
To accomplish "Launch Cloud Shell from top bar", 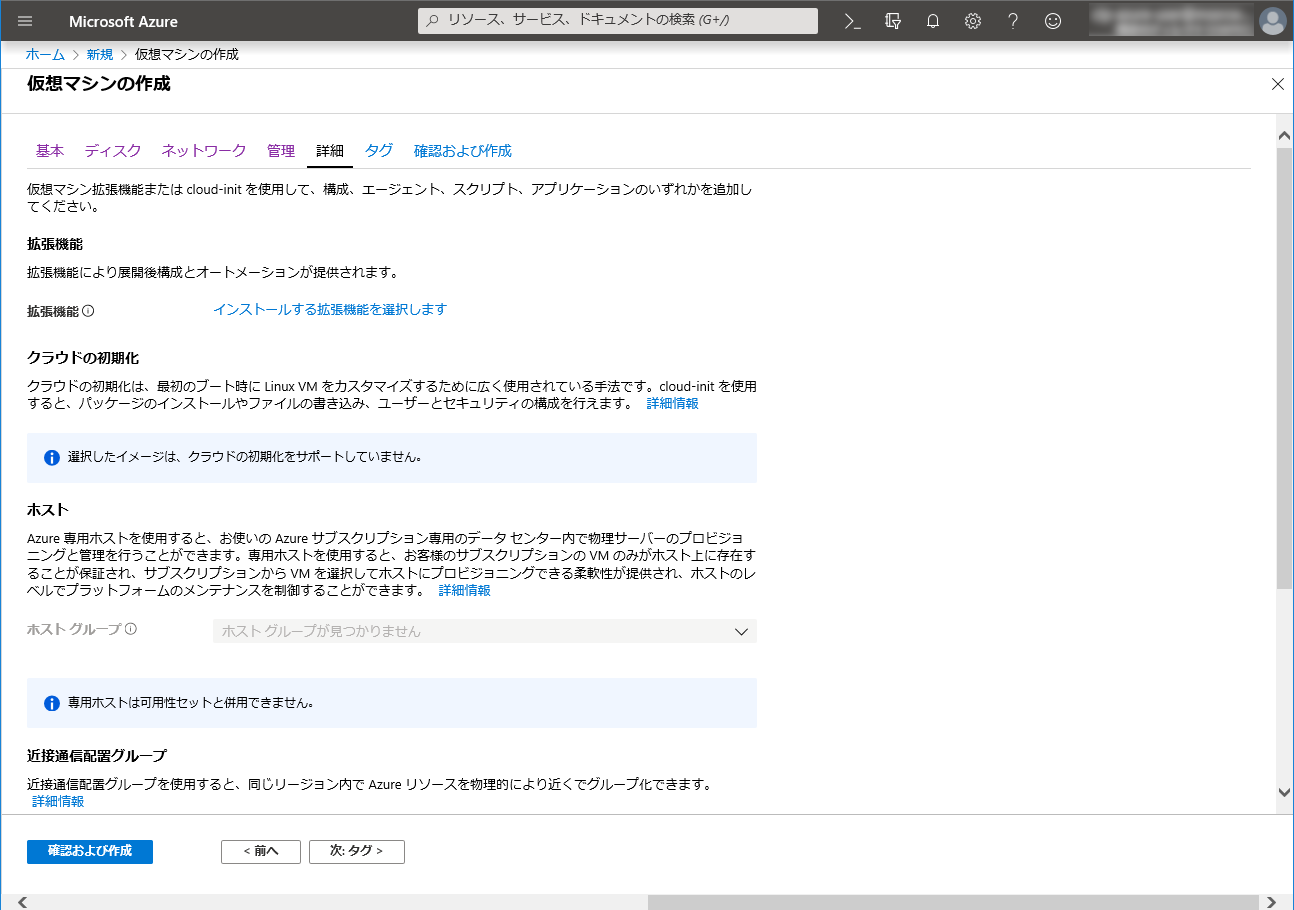I will pos(853,21).
